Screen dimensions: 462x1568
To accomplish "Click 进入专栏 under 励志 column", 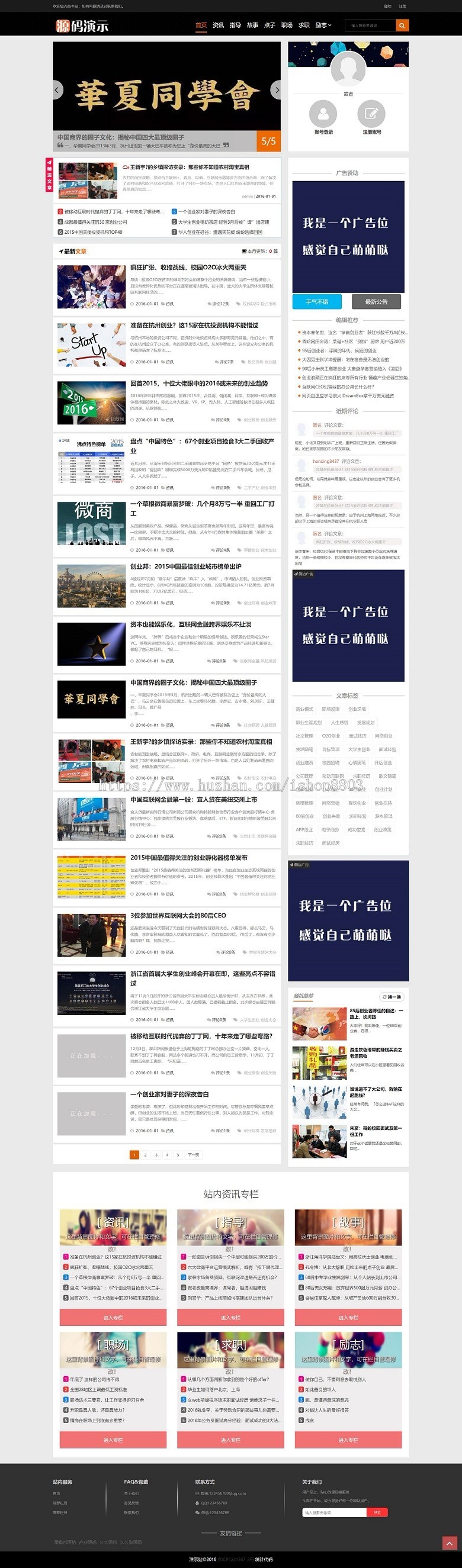I will coord(348,1440).
